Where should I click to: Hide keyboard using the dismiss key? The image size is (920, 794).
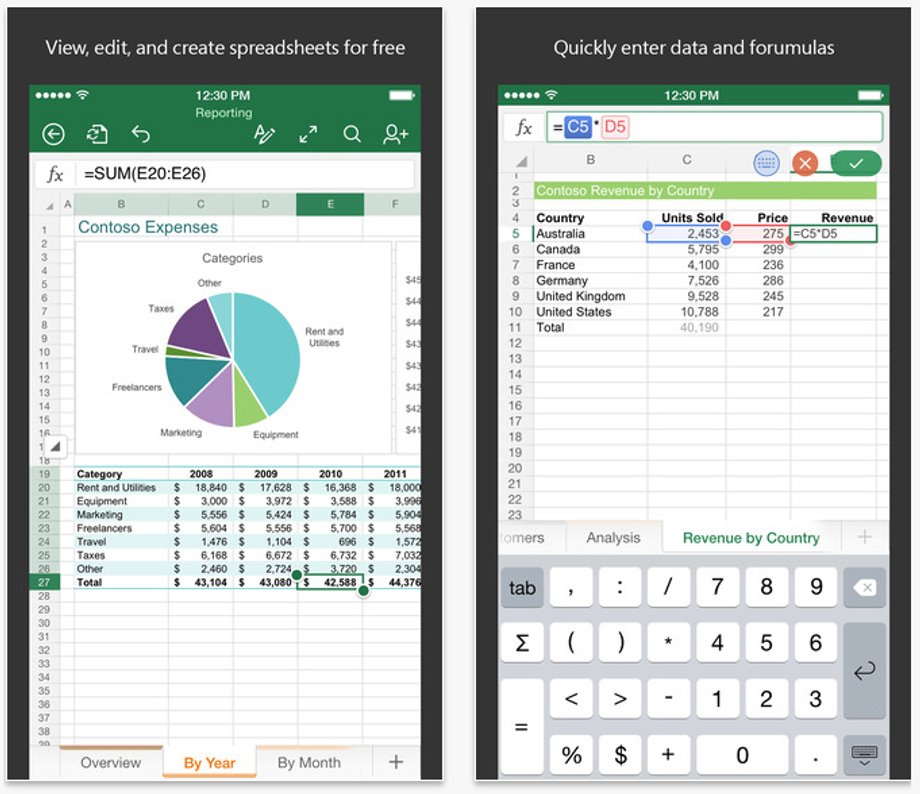(864, 755)
